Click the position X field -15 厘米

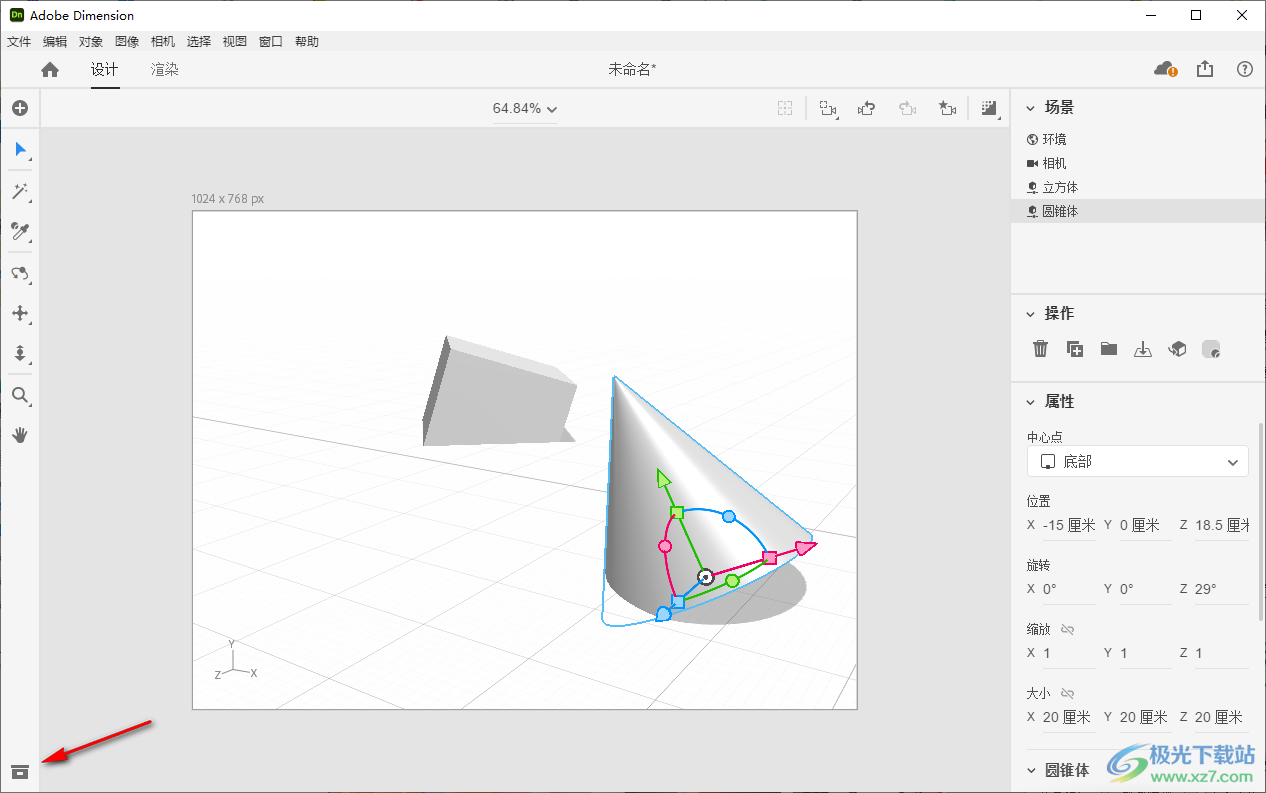tap(1069, 525)
